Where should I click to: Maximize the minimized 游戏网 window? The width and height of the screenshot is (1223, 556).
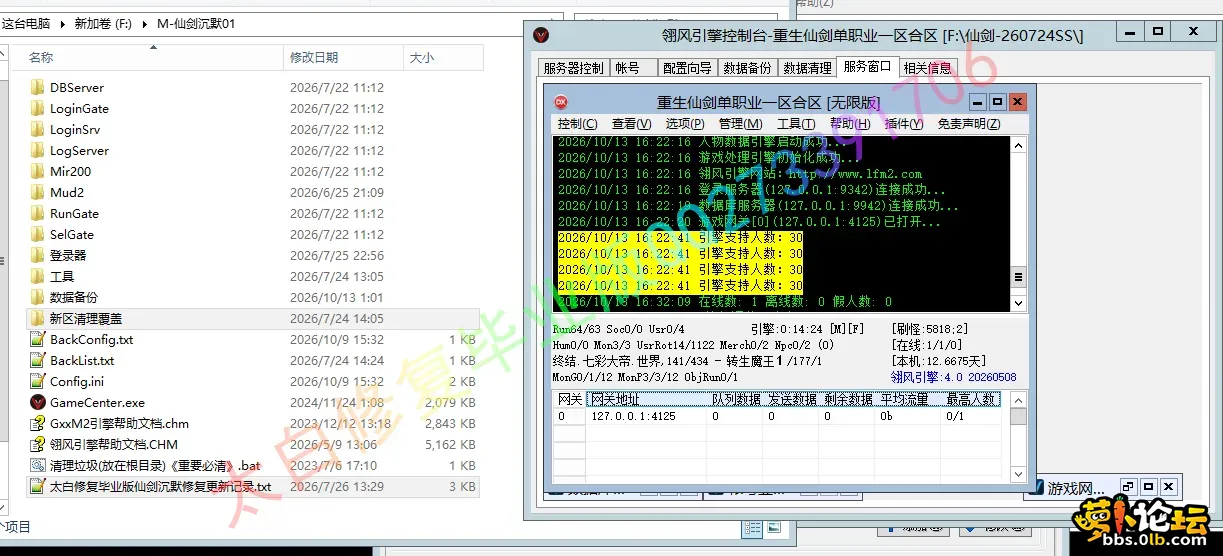pos(1149,487)
